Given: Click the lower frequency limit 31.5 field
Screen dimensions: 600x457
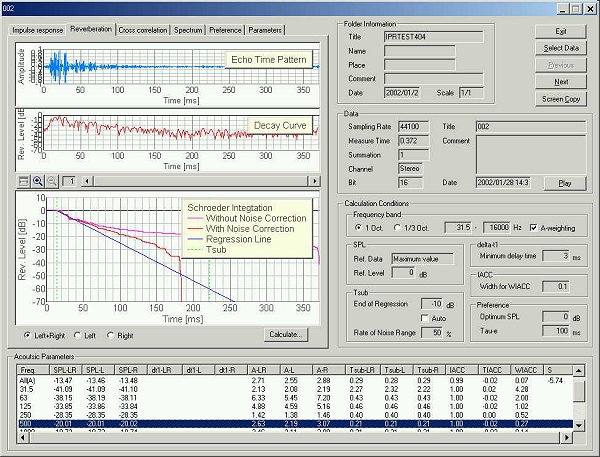Looking at the screenshot, I should point(458,227).
